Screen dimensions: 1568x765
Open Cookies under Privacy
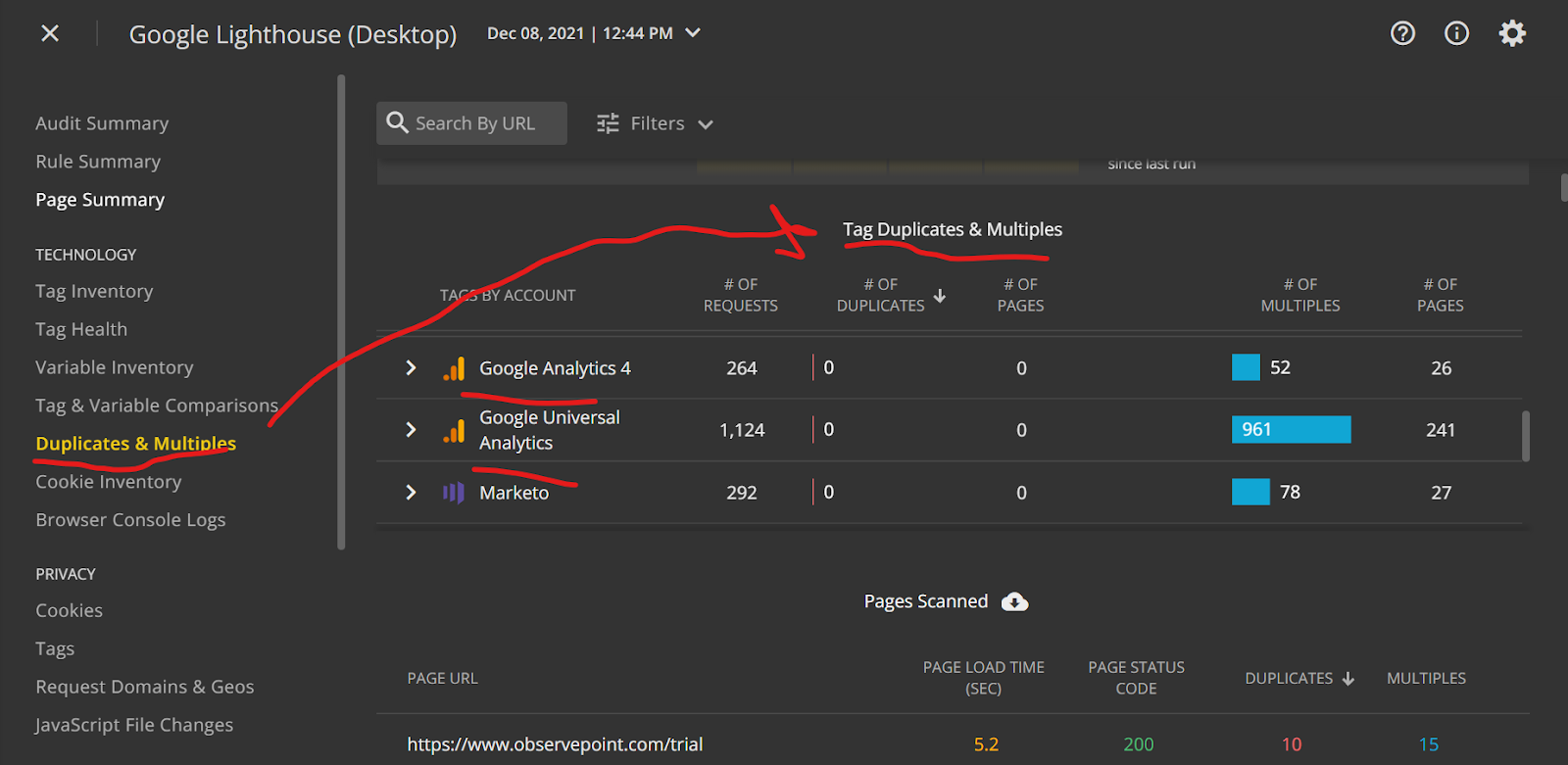[69, 610]
